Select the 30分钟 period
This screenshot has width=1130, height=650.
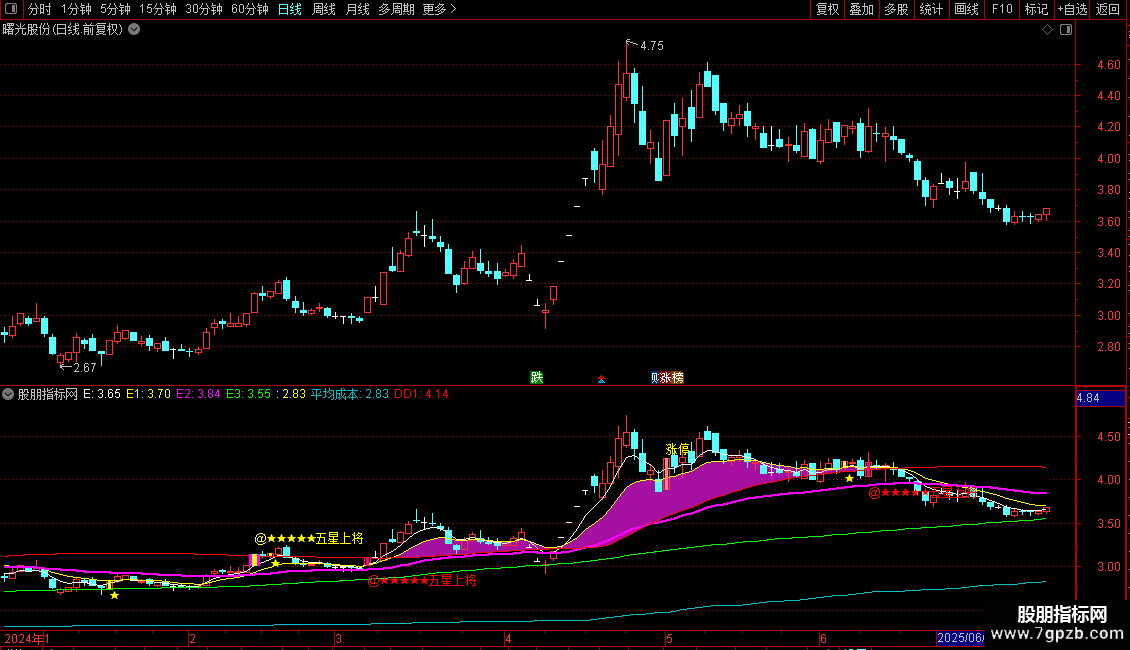point(204,9)
